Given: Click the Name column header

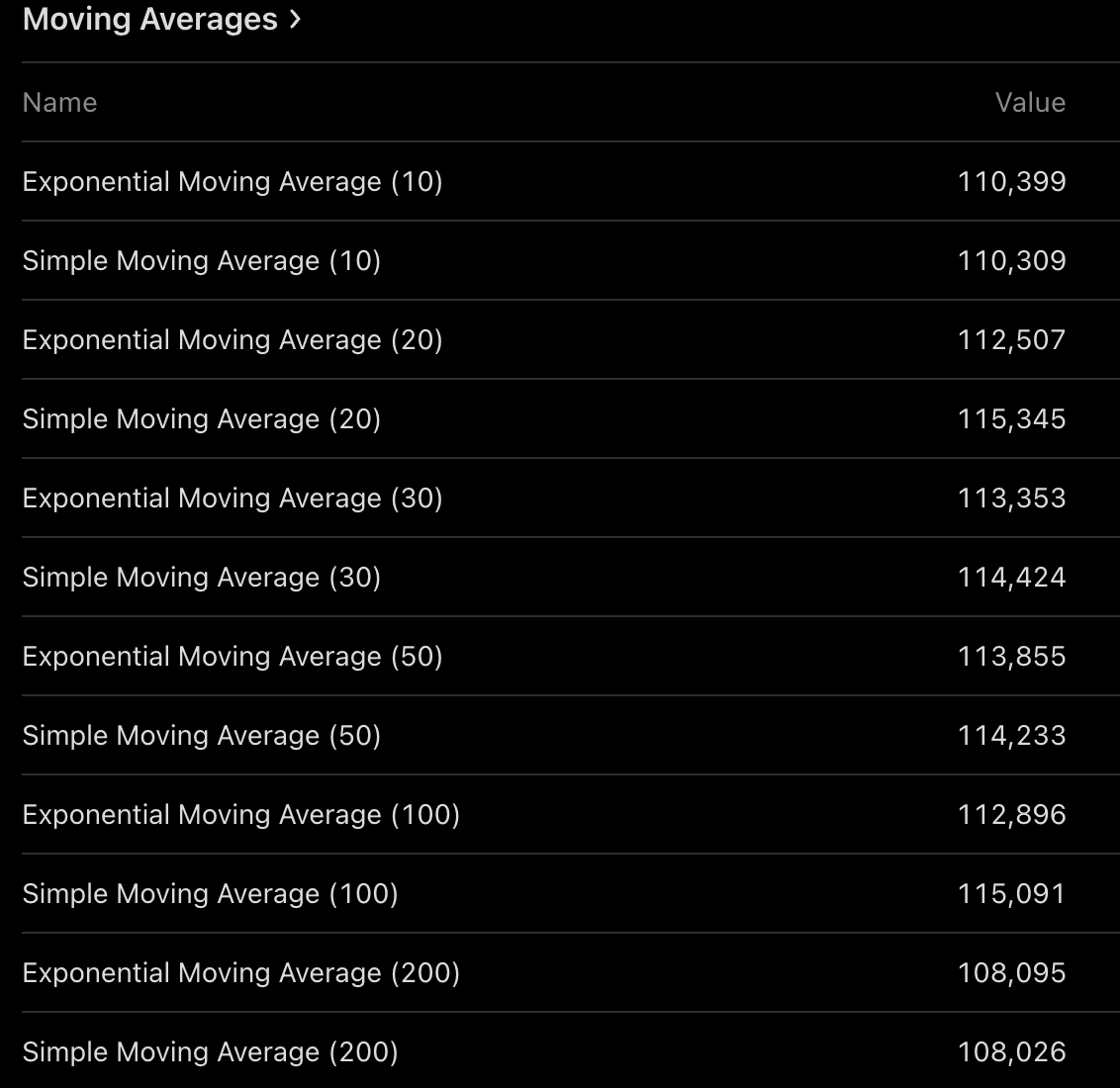Looking at the screenshot, I should (59, 103).
